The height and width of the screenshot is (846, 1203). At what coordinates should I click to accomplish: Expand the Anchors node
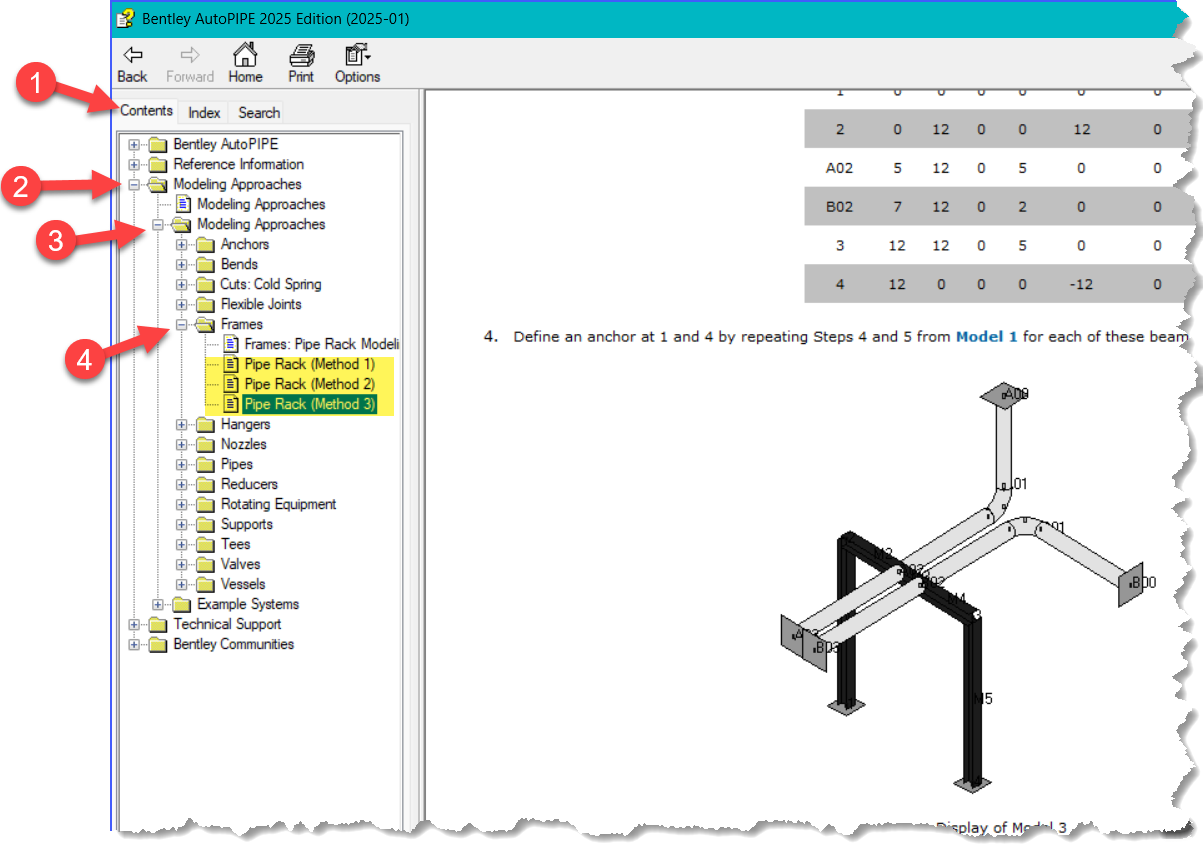point(182,244)
